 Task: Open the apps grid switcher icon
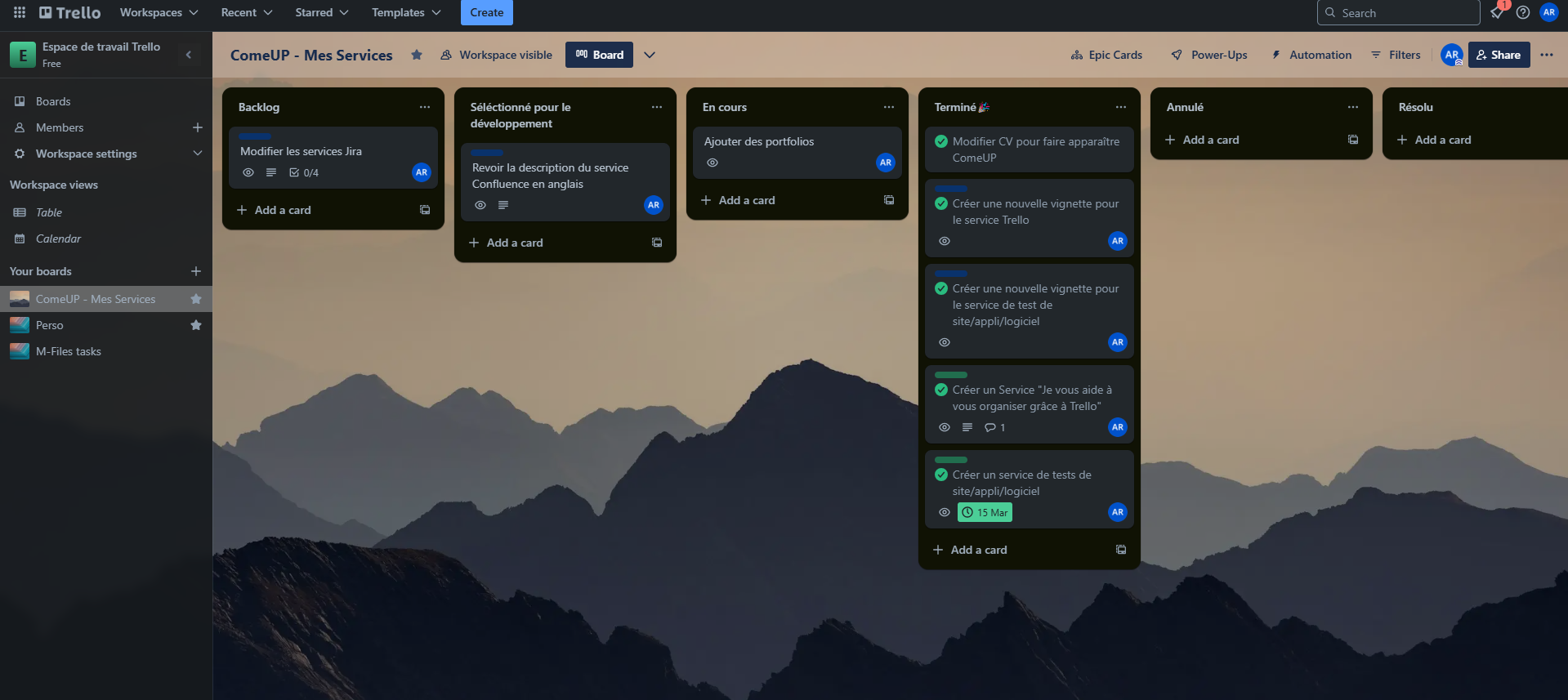coord(20,12)
